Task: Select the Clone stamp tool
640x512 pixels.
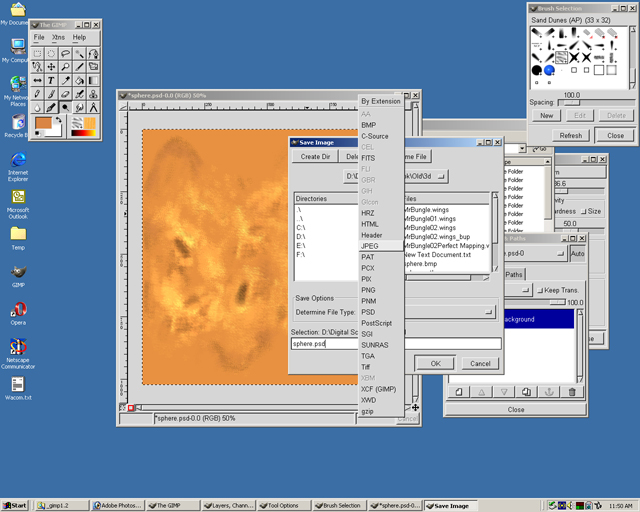Action: (93, 94)
